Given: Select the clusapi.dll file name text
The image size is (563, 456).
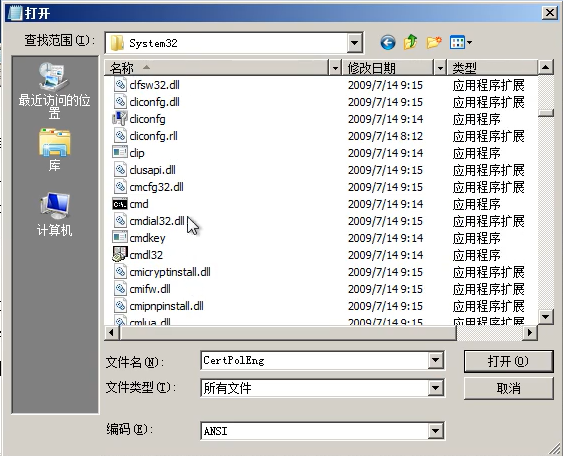Looking at the screenshot, I should coord(153,170).
